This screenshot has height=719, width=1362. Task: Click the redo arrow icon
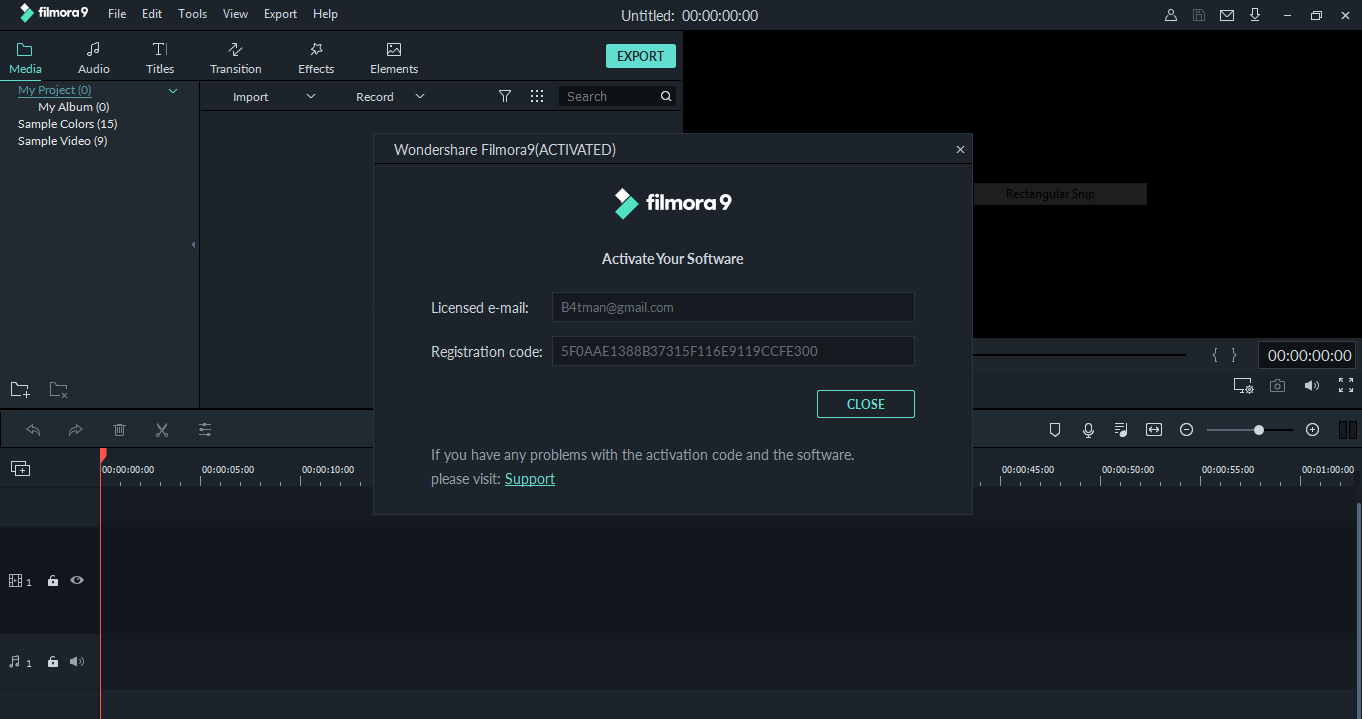(x=75, y=430)
